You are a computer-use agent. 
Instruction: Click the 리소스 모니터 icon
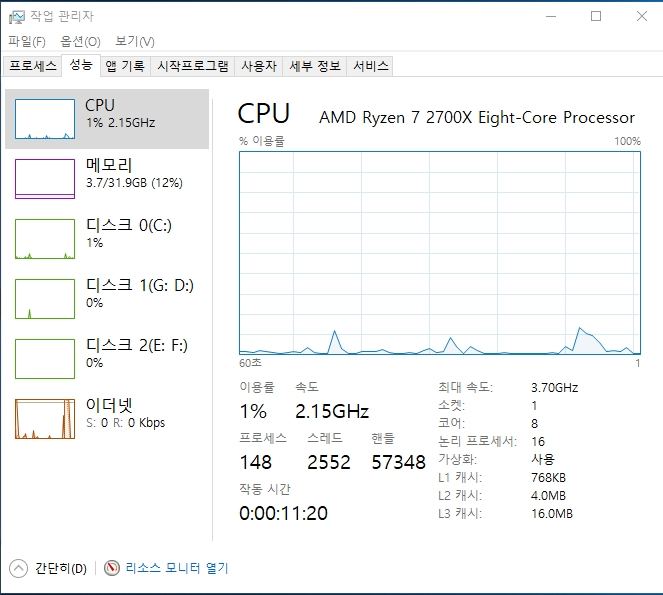pos(112,568)
